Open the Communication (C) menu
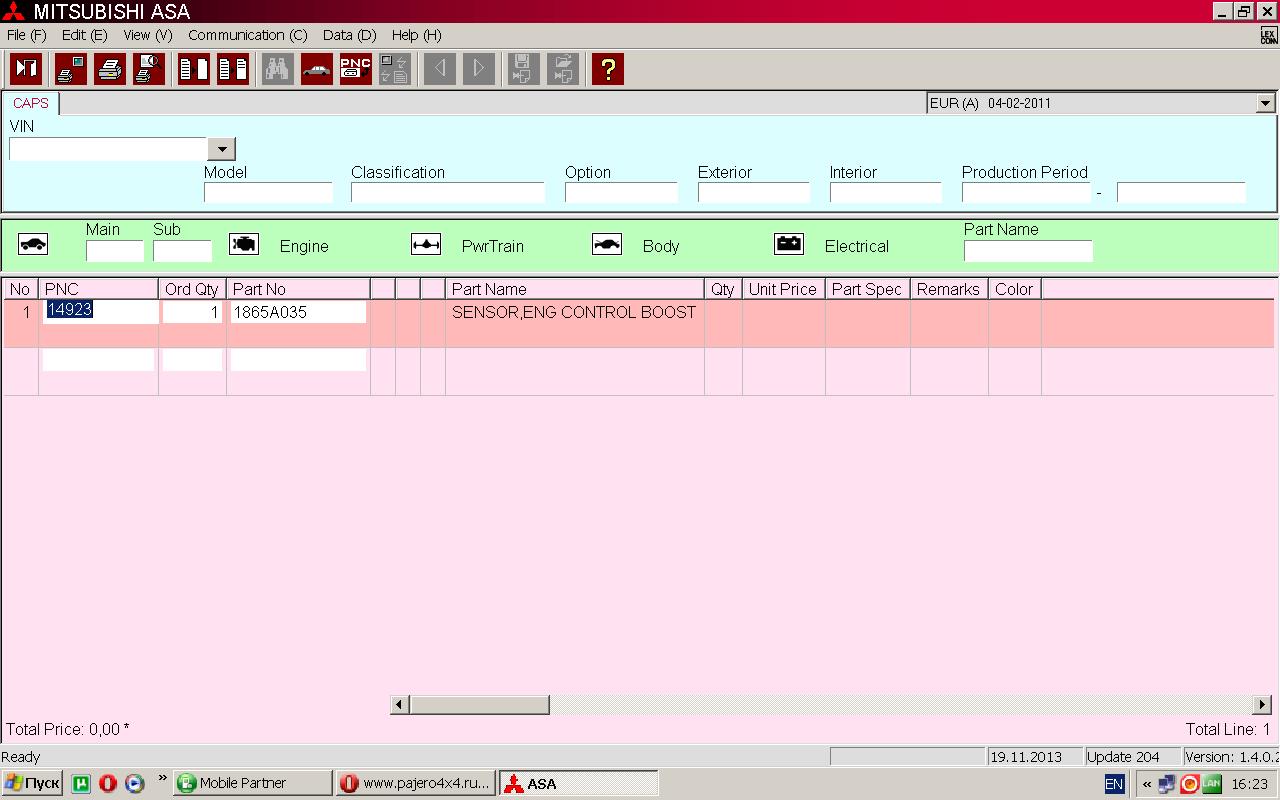 click(247, 35)
